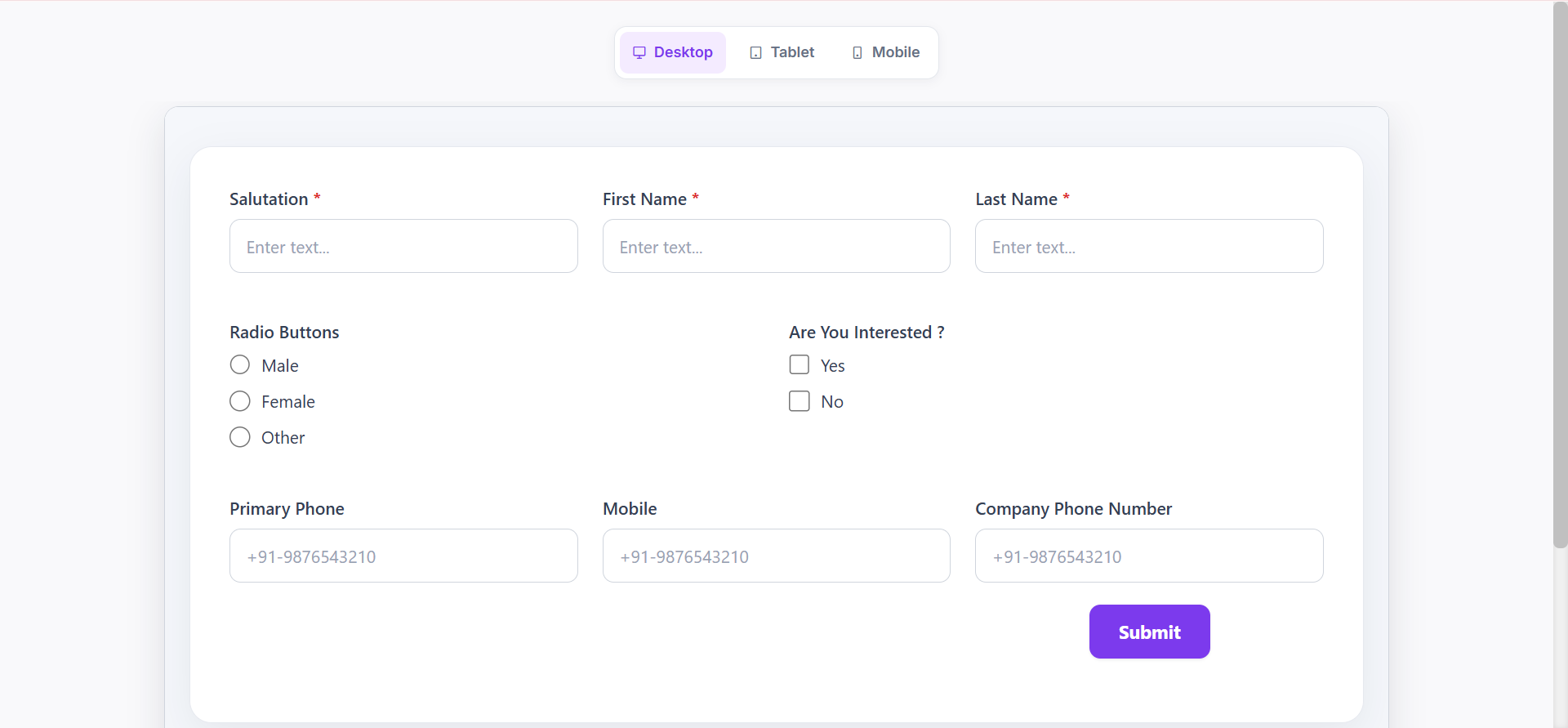Viewport: 1568px width, 728px height.
Task: Click the vertical page scrollbar thumb
Action: point(1561,275)
